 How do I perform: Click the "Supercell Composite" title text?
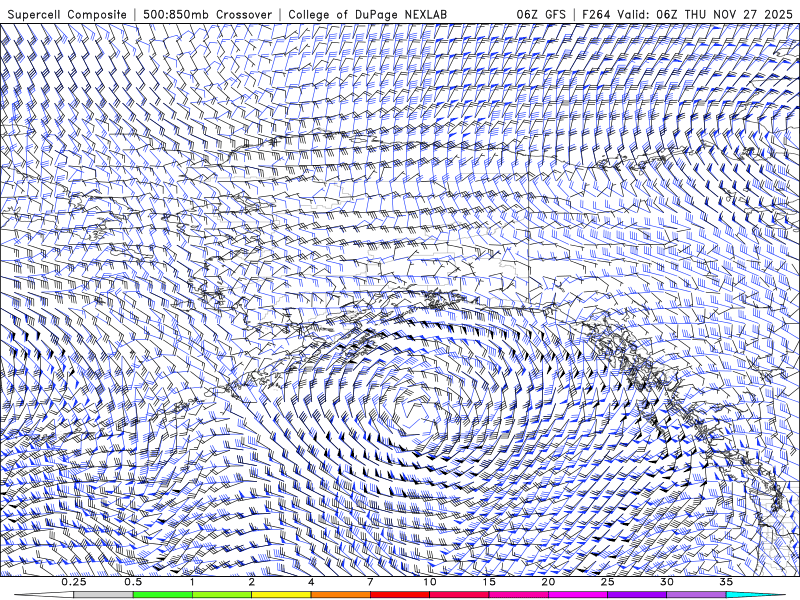(67, 14)
